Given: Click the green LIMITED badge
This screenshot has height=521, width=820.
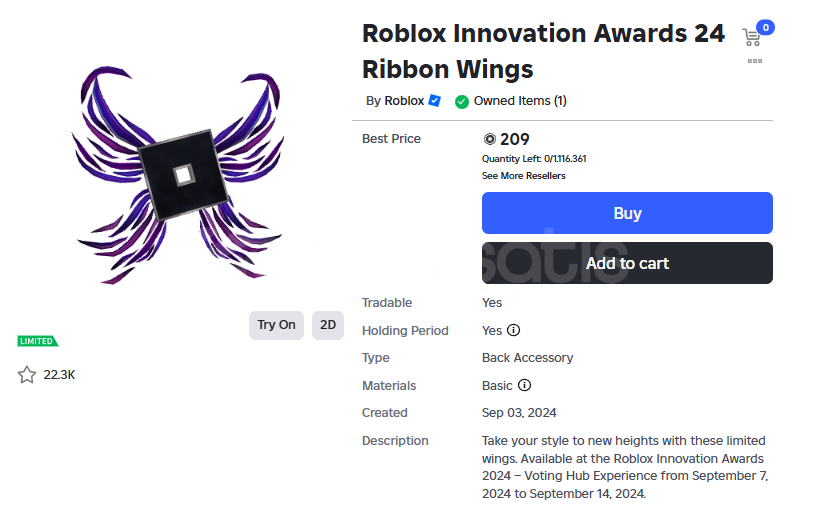Looking at the screenshot, I should pyautogui.click(x=38, y=342).
